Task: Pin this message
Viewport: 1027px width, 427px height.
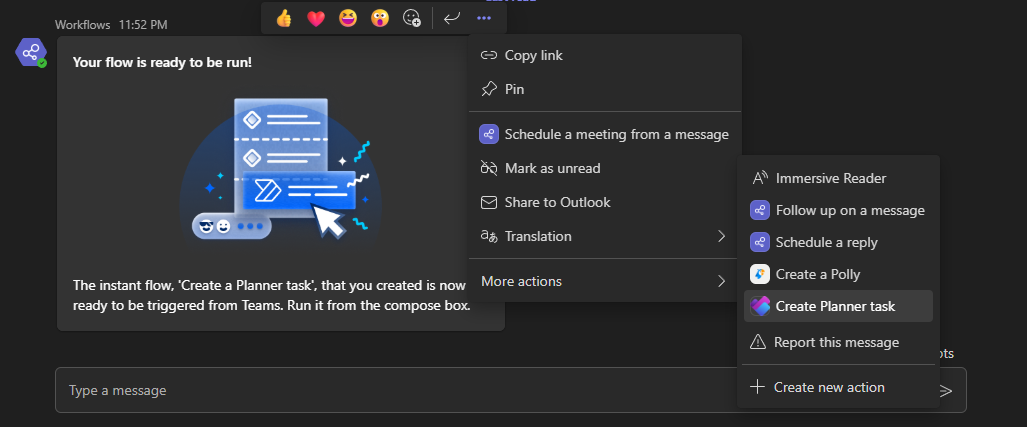Action: (x=605, y=89)
